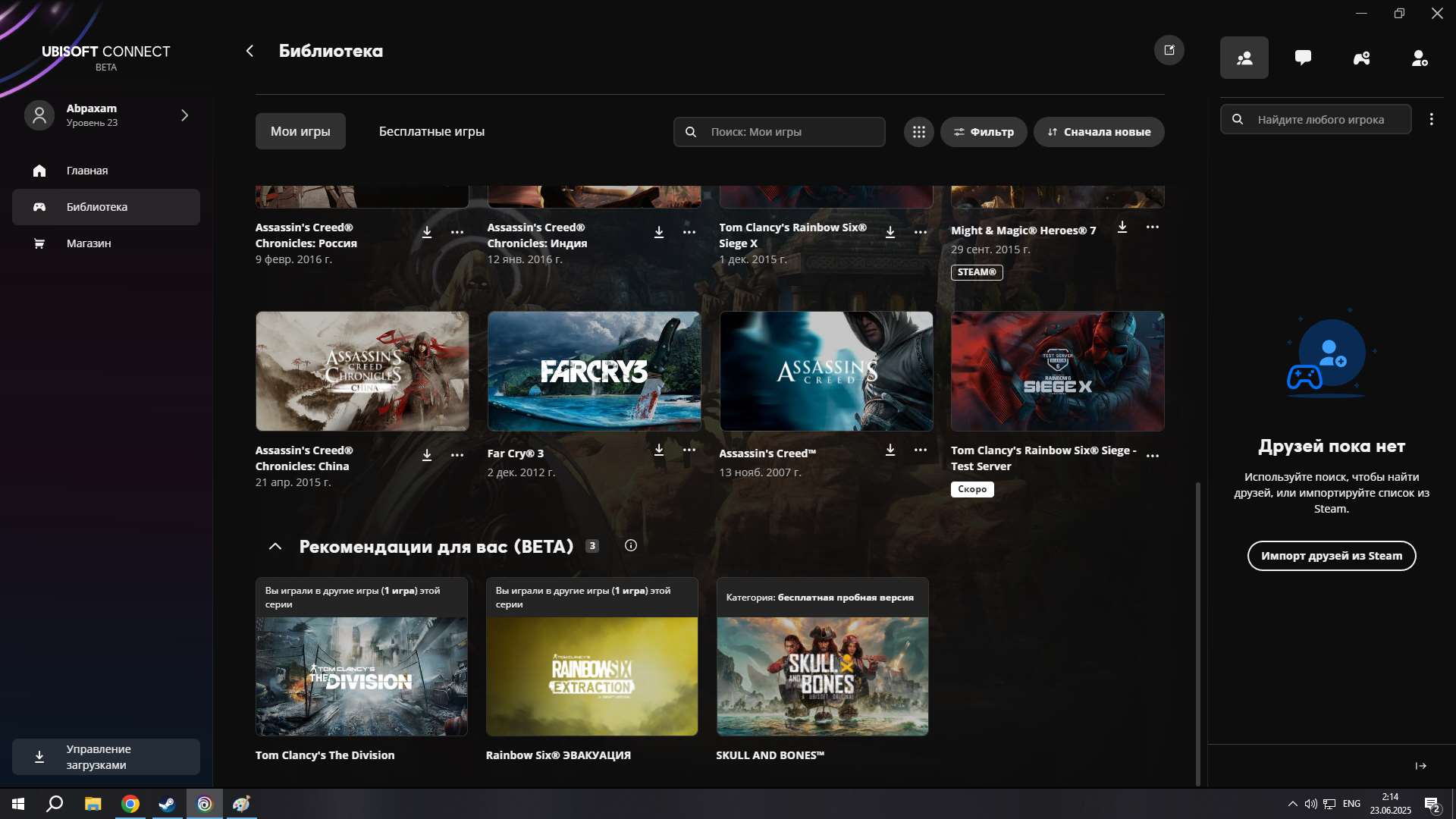Switch to grid view layout icon
Image resolution: width=1456 pixels, height=819 pixels.
tap(918, 131)
